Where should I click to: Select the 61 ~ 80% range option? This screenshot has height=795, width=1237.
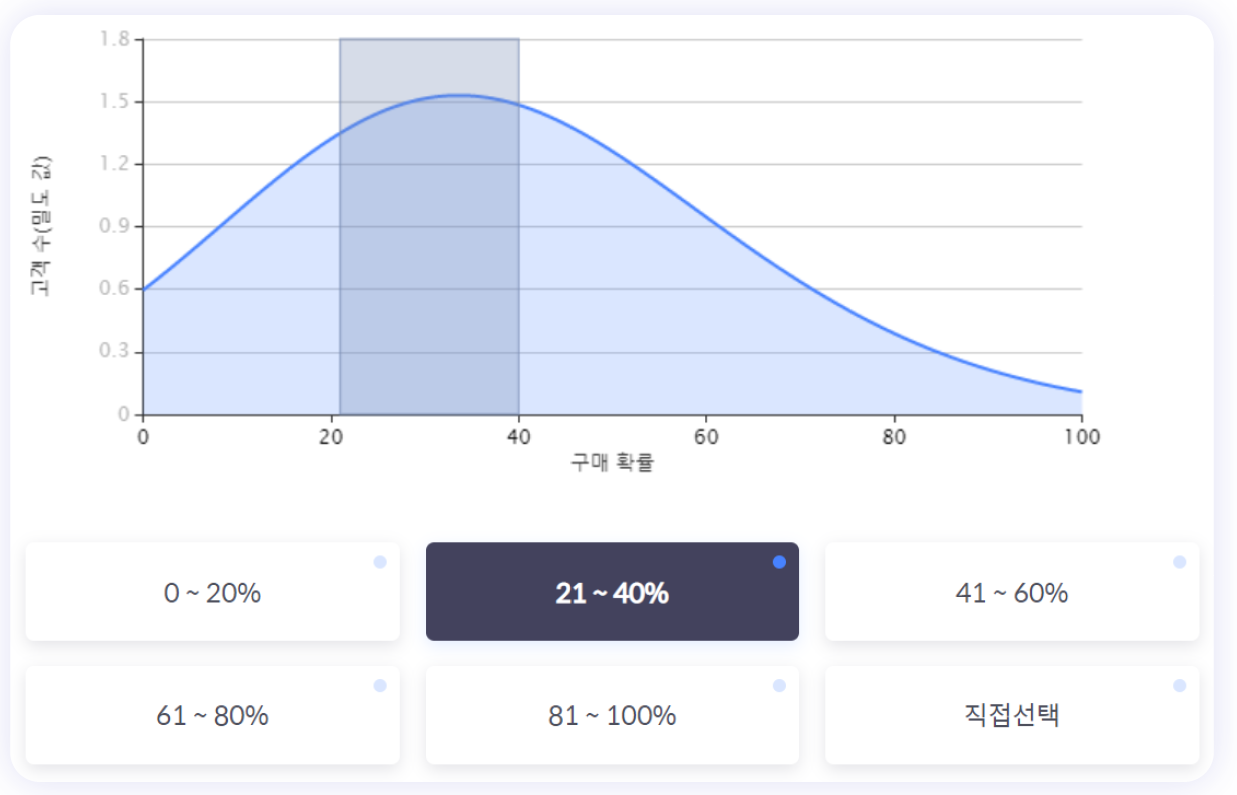point(212,716)
